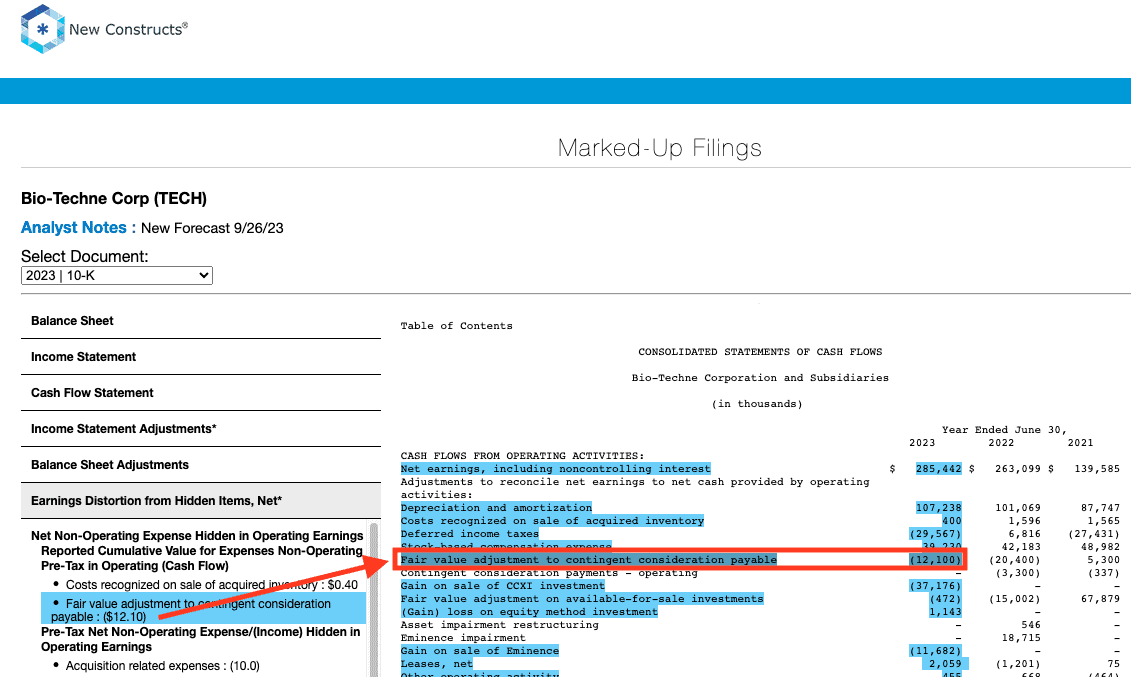The height and width of the screenshot is (677, 1131).
Task: Click the Table of Contents text in the filing
Action: click(x=457, y=326)
